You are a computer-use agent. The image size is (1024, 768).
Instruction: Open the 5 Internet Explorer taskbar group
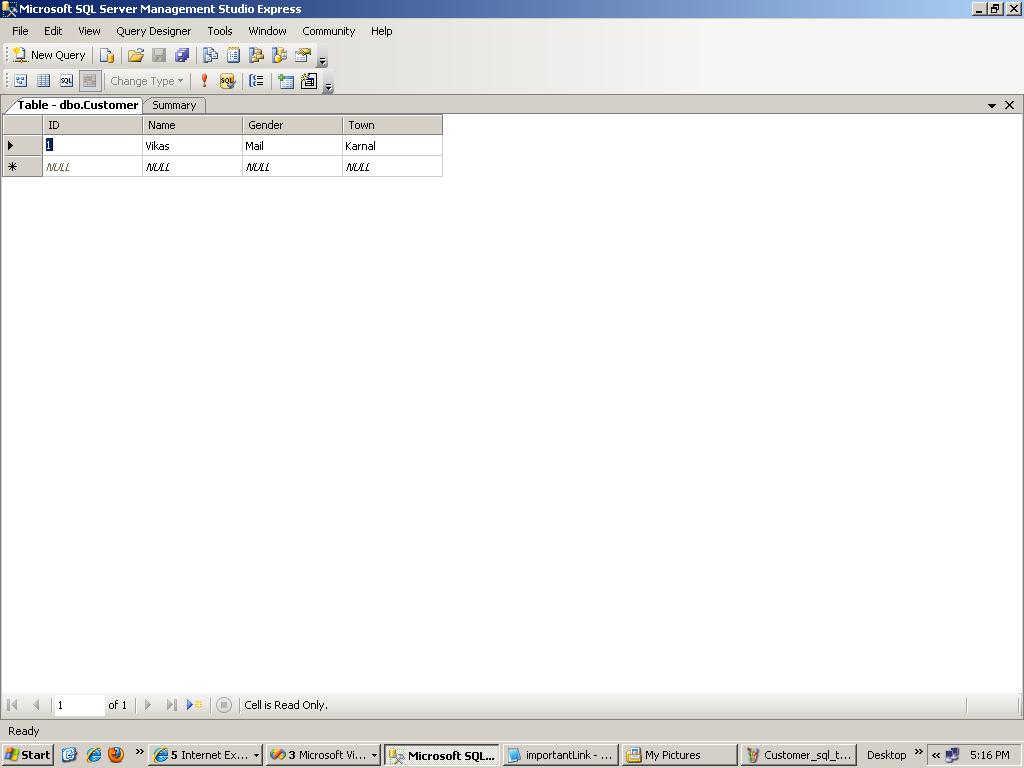coord(205,755)
